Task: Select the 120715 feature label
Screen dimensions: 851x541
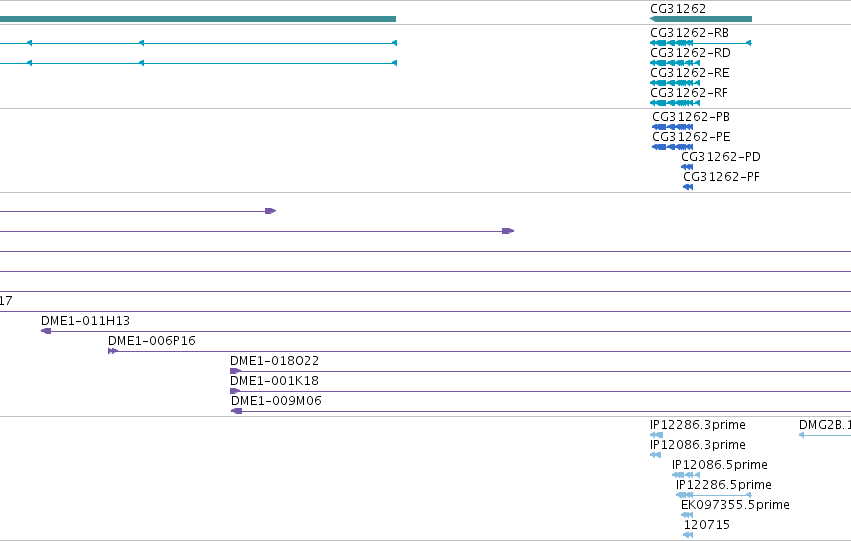Action: 707,525
